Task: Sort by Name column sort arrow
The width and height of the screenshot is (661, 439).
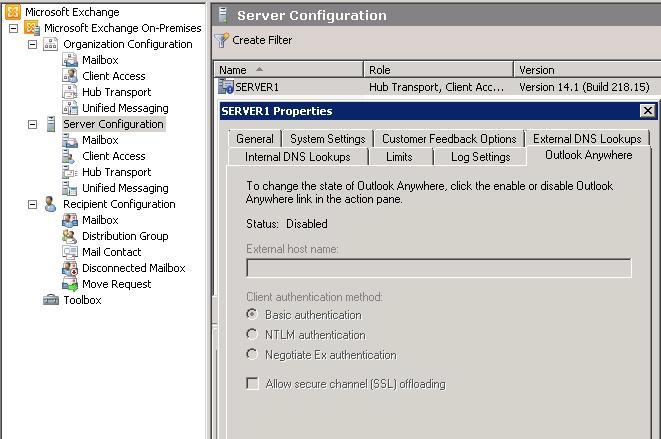Action: click(259, 69)
